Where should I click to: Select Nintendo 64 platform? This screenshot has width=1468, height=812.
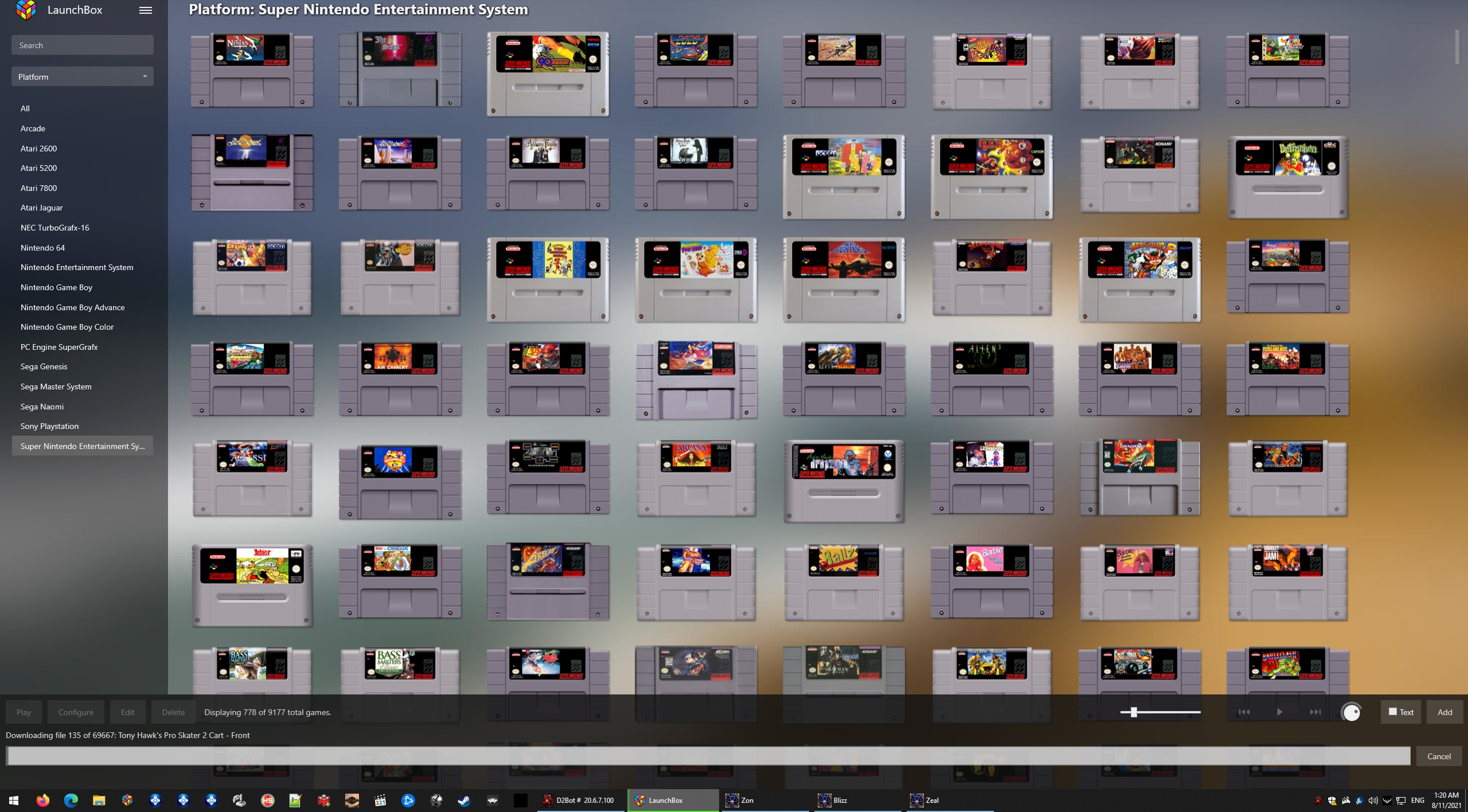pos(42,248)
